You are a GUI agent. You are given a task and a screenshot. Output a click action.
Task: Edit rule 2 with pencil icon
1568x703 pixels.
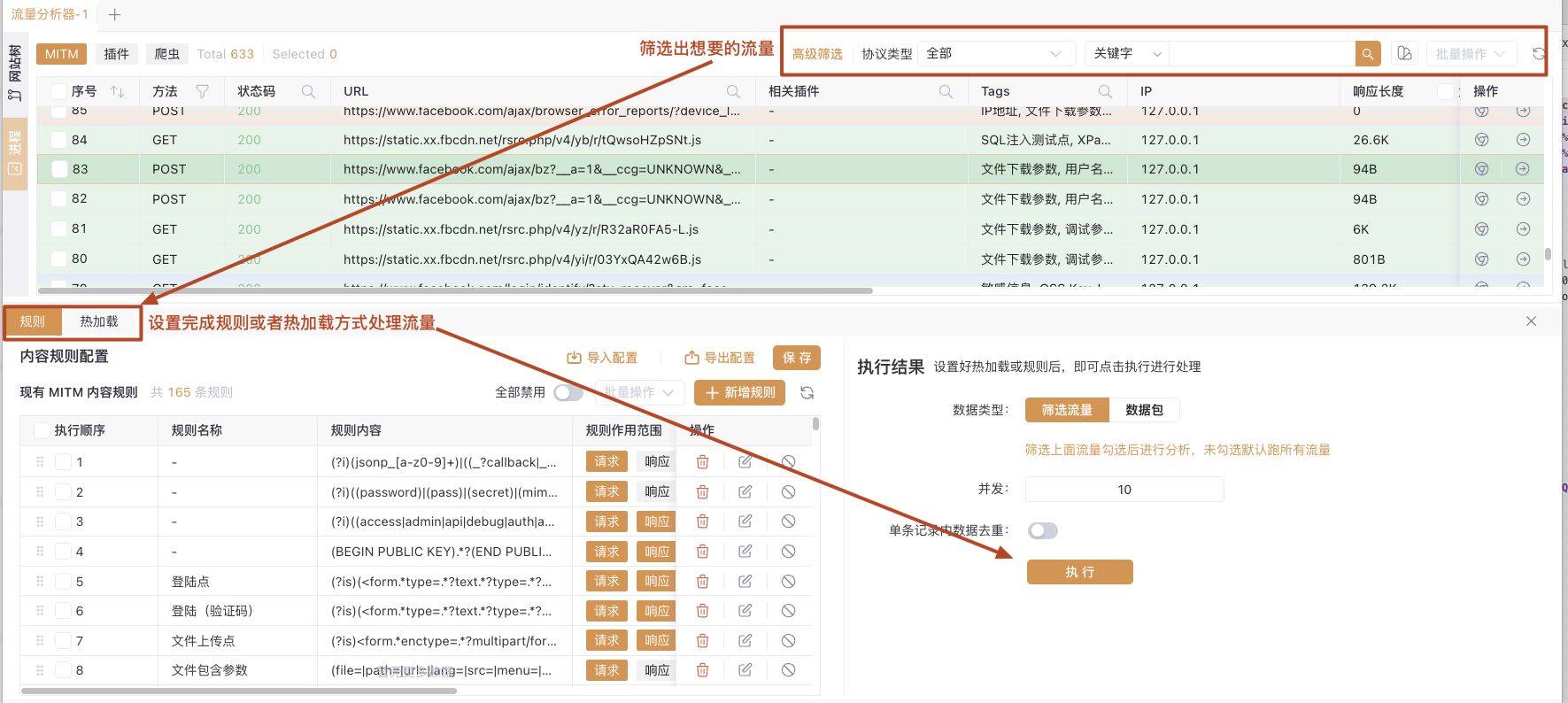coord(745,492)
